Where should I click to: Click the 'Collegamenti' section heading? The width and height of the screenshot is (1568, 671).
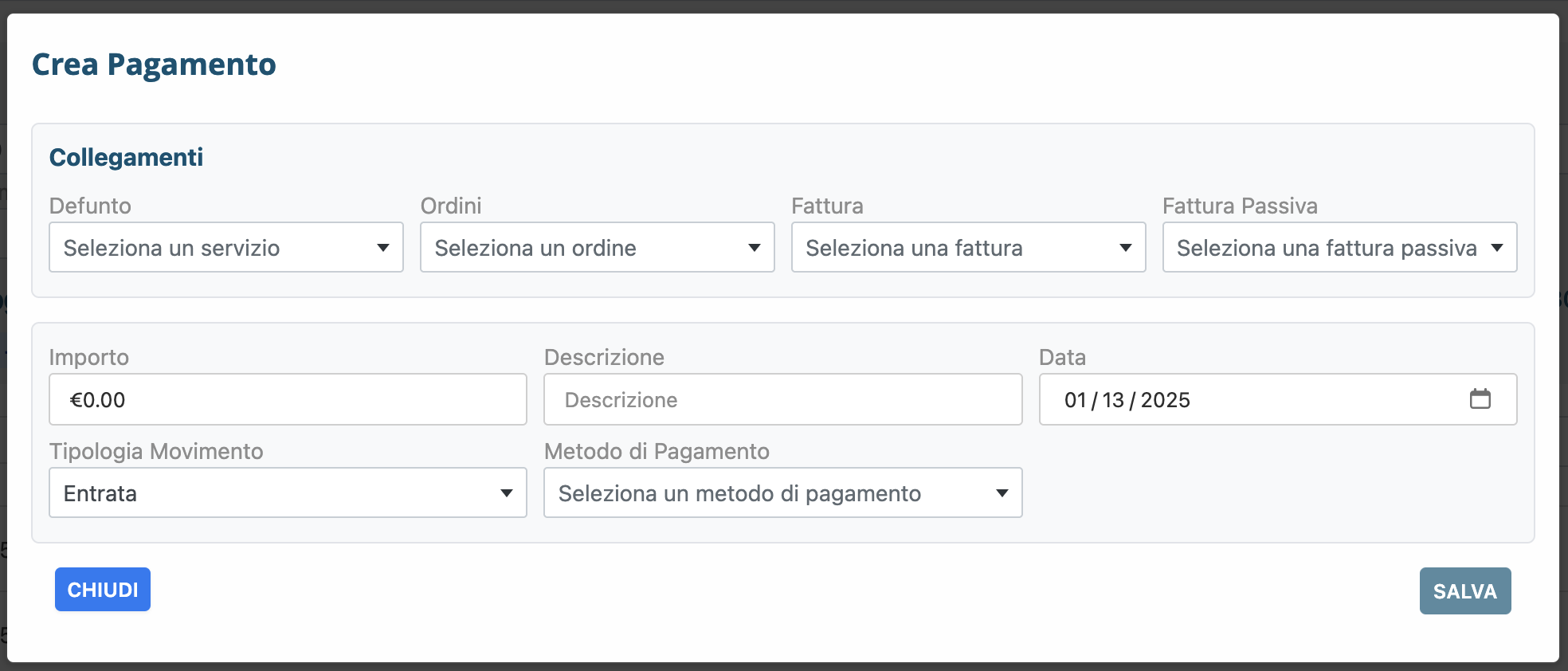126,158
